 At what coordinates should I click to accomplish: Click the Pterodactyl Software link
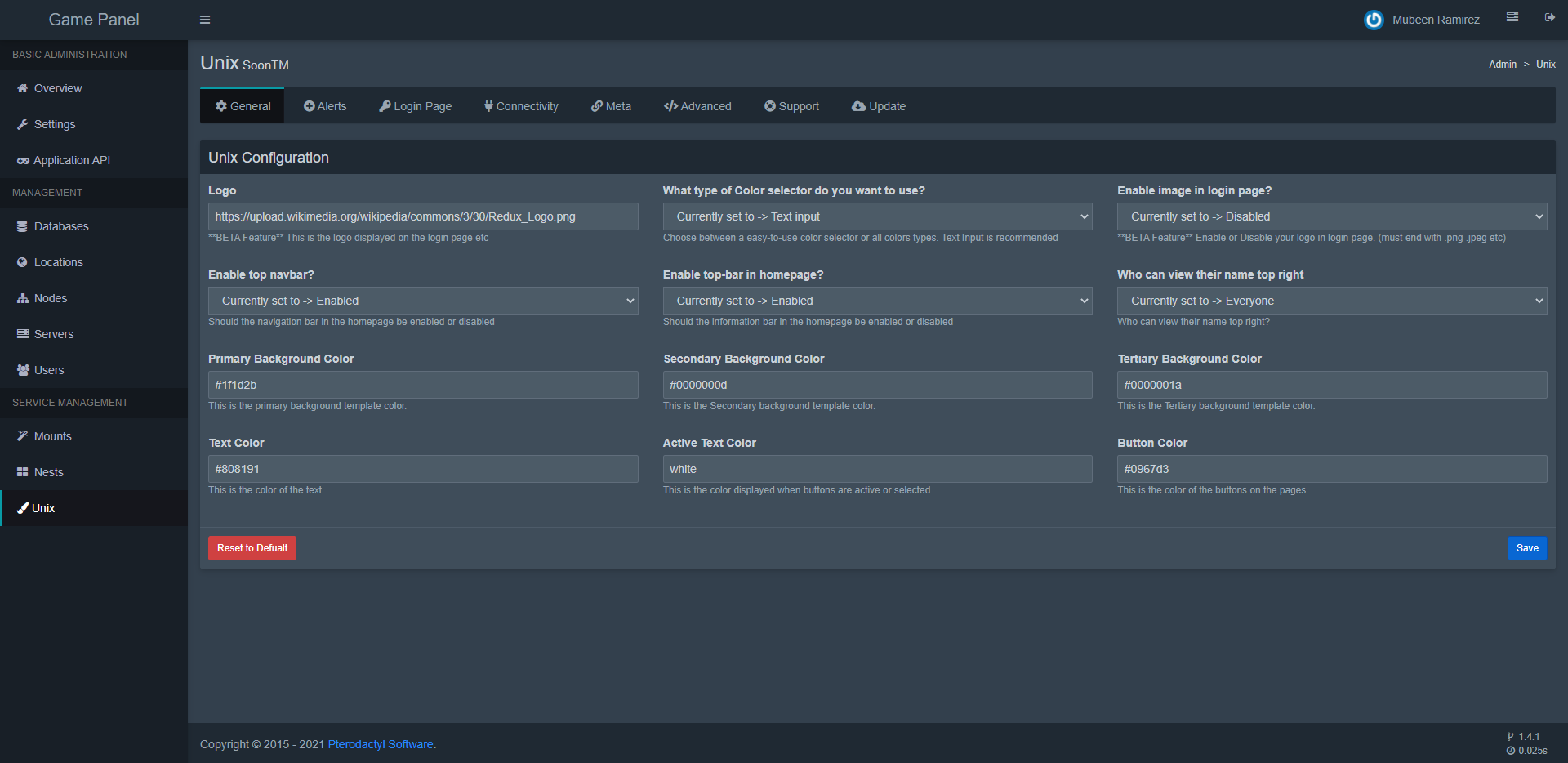click(x=381, y=744)
